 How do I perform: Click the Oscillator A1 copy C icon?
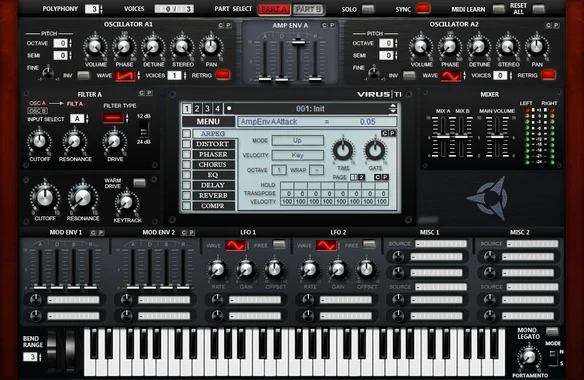click(x=220, y=25)
